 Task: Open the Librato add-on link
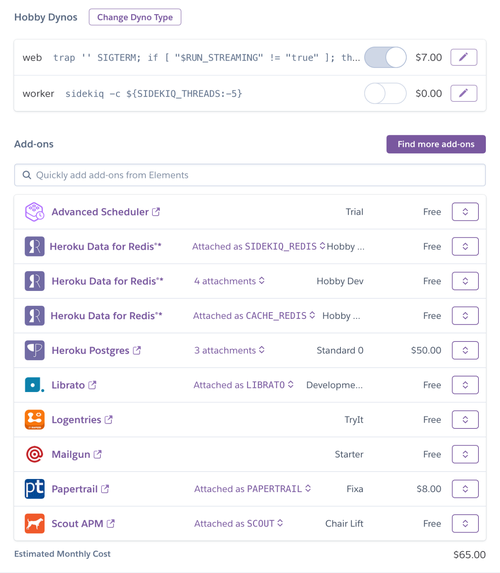(68, 385)
